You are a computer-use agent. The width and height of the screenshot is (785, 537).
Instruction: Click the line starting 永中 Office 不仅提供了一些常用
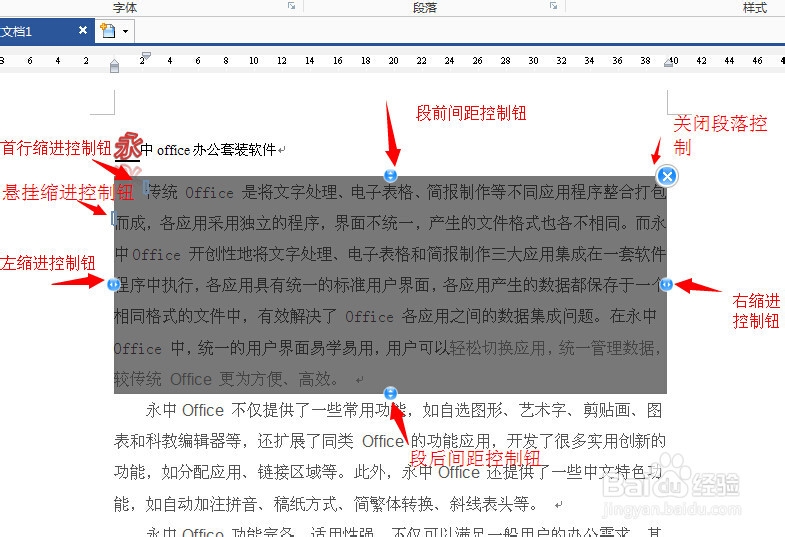(405, 410)
